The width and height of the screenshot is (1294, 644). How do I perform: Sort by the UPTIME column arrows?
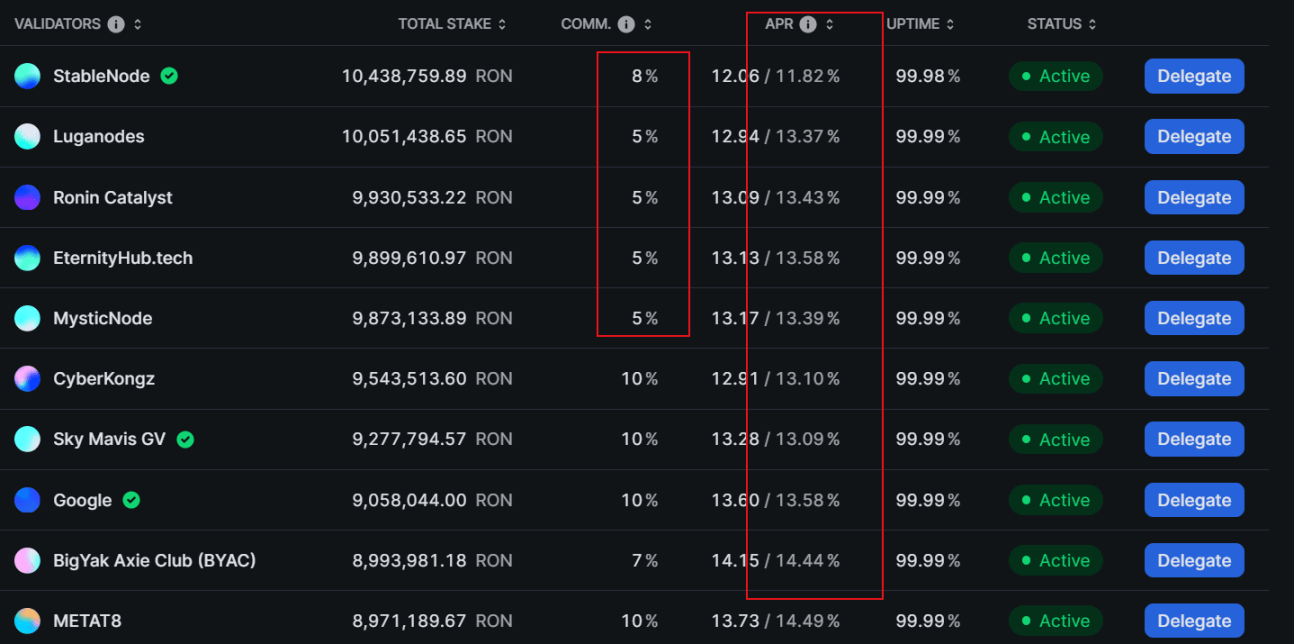[950, 24]
